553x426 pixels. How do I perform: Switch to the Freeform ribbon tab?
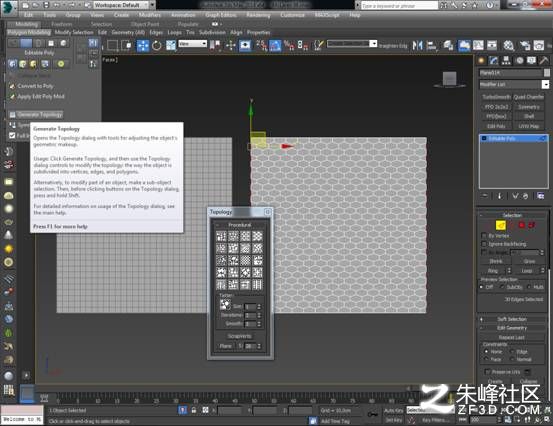tap(62, 24)
